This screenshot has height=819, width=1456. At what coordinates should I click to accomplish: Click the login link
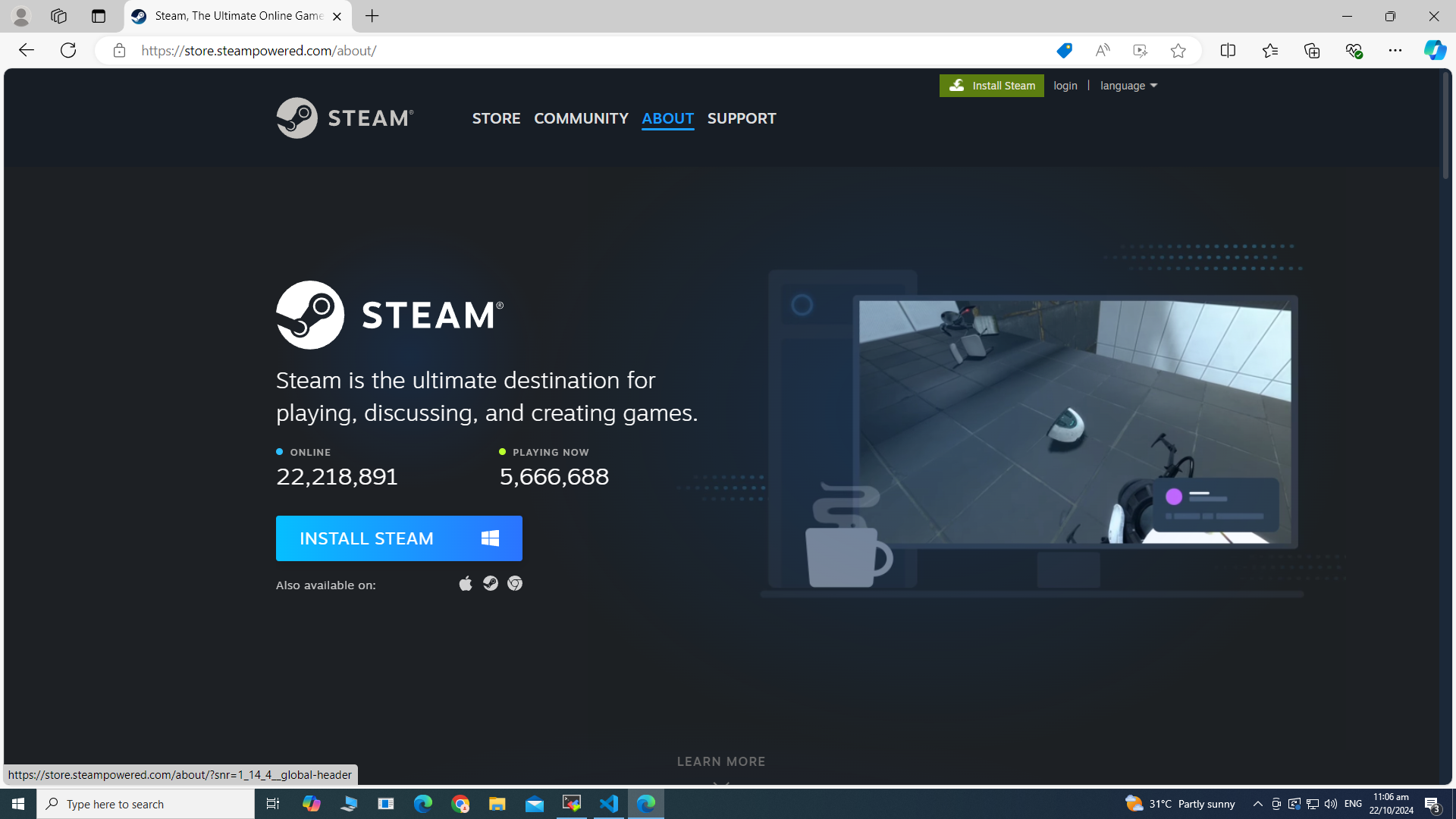coord(1065,86)
